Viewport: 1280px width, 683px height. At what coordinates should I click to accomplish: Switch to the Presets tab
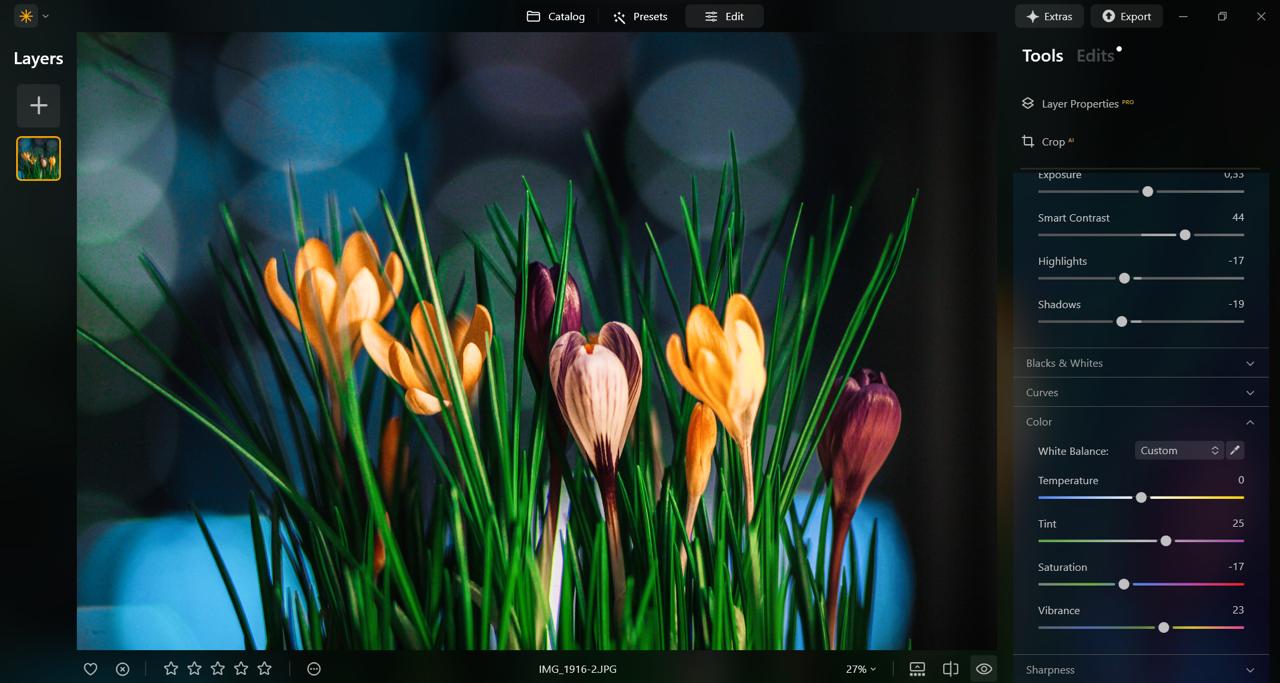[x=640, y=16]
